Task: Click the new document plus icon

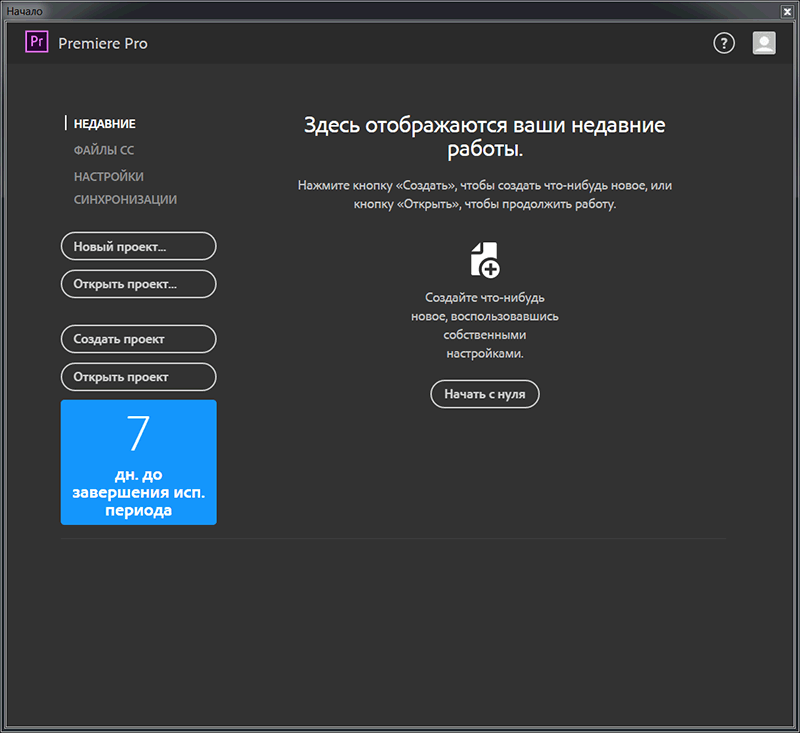Action: click(485, 260)
